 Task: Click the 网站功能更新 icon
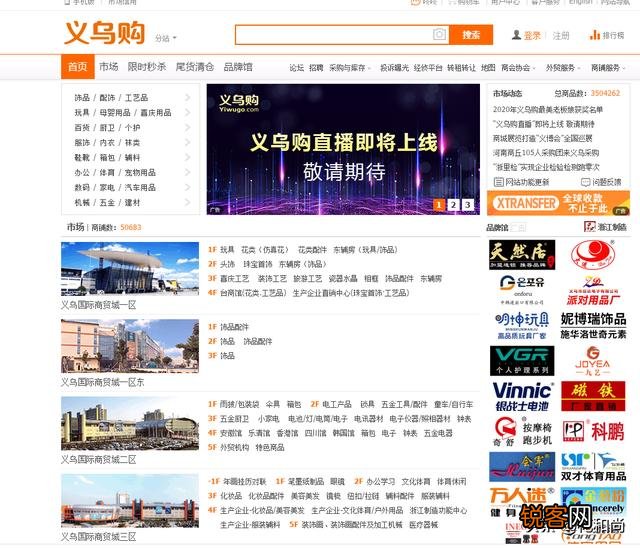pos(498,182)
